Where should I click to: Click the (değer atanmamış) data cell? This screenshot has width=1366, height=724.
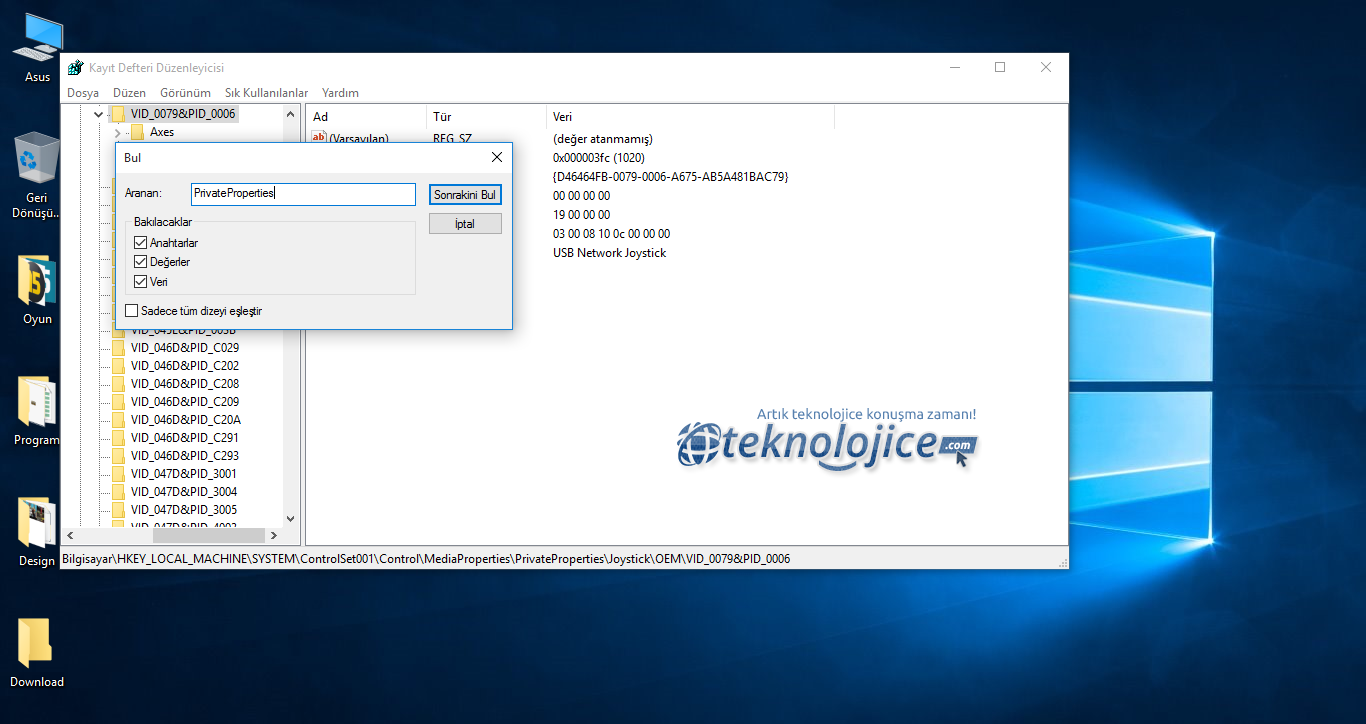point(602,139)
